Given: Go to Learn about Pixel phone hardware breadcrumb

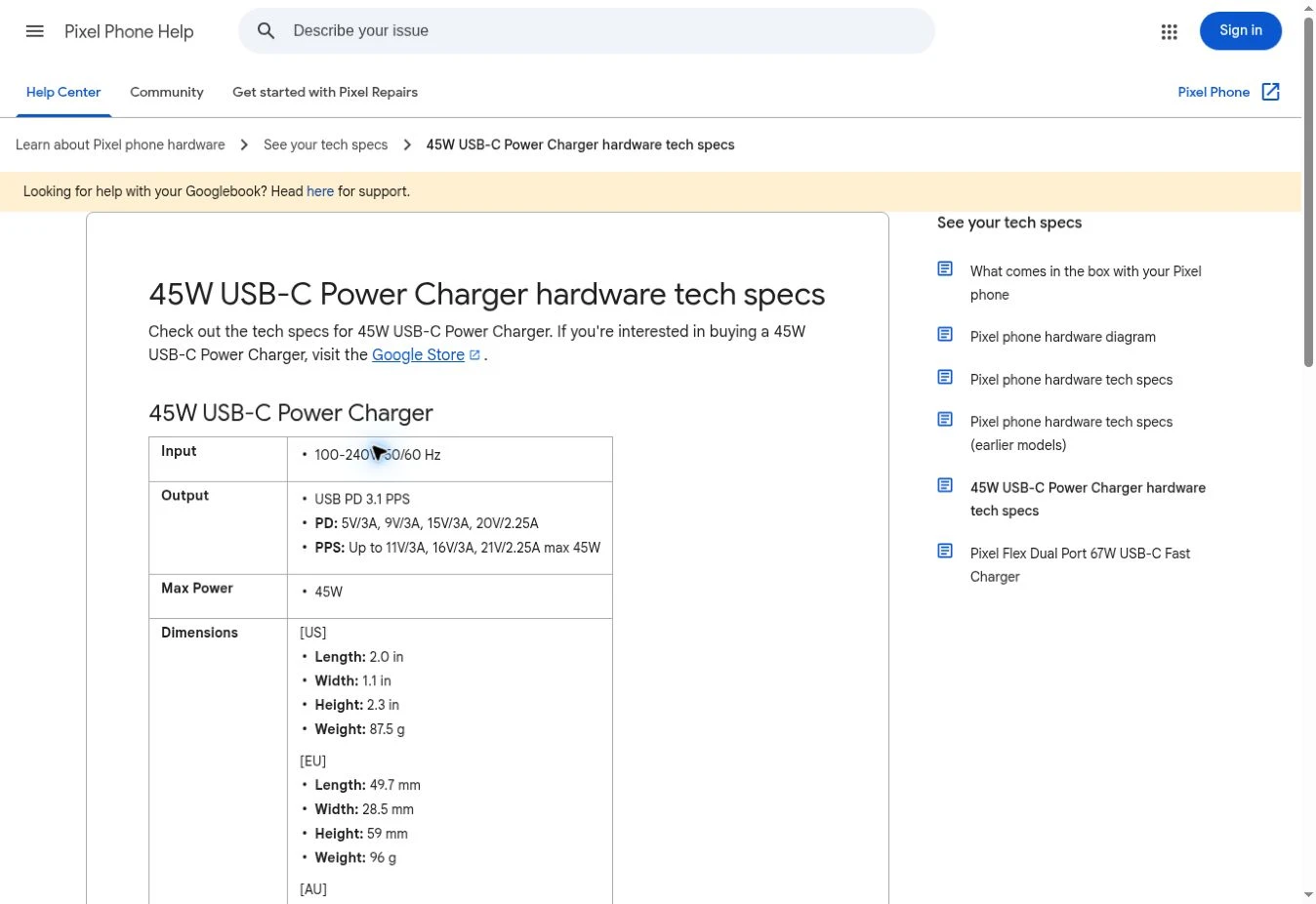Looking at the screenshot, I should click(120, 144).
